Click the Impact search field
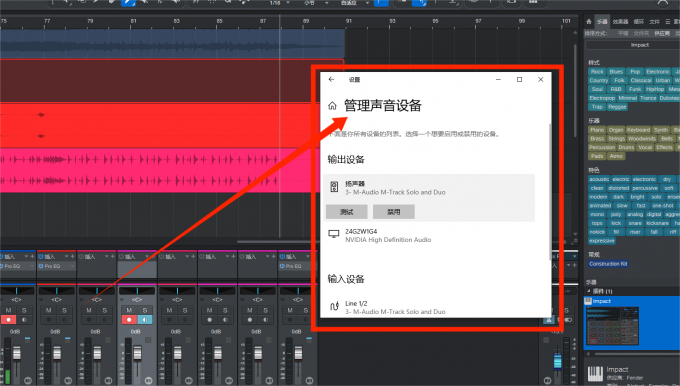This screenshot has height=386, width=680. (x=633, y=45)
